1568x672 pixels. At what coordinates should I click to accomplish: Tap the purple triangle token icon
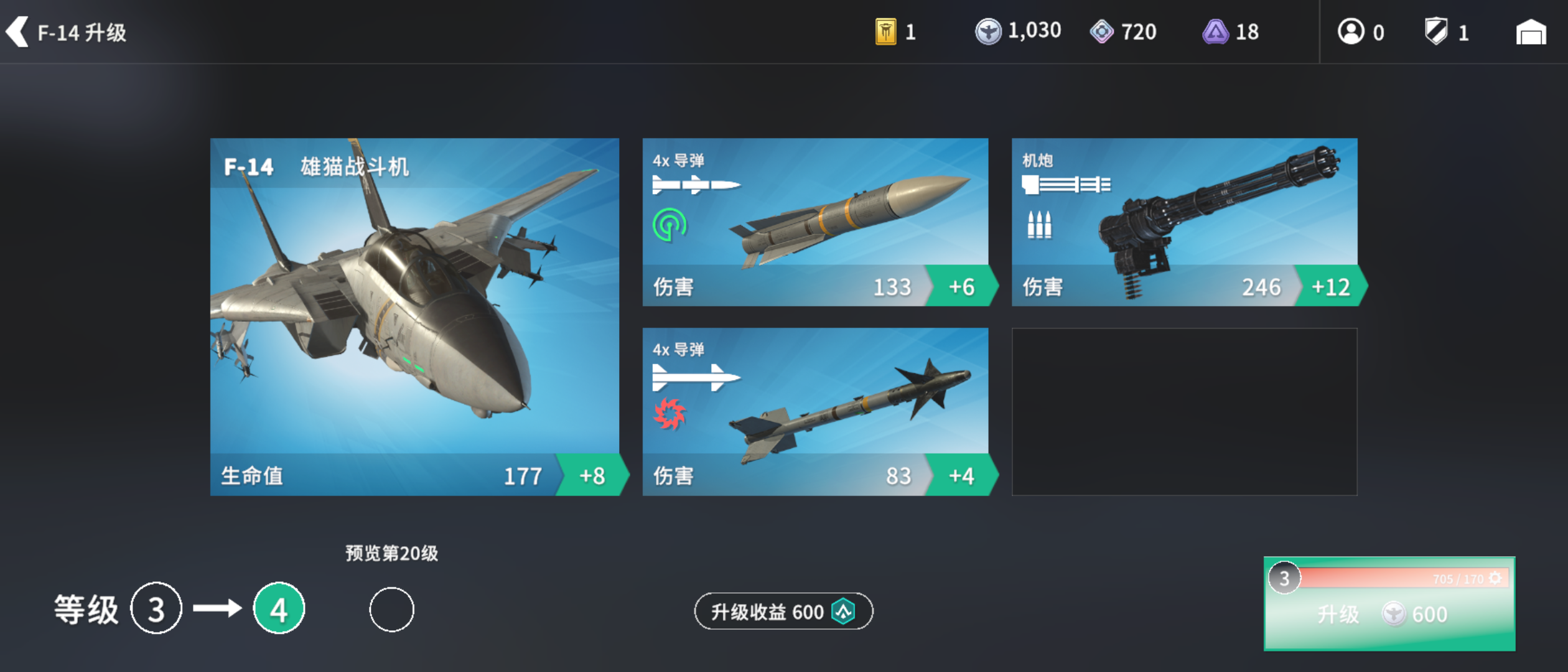coord(1215,32)
